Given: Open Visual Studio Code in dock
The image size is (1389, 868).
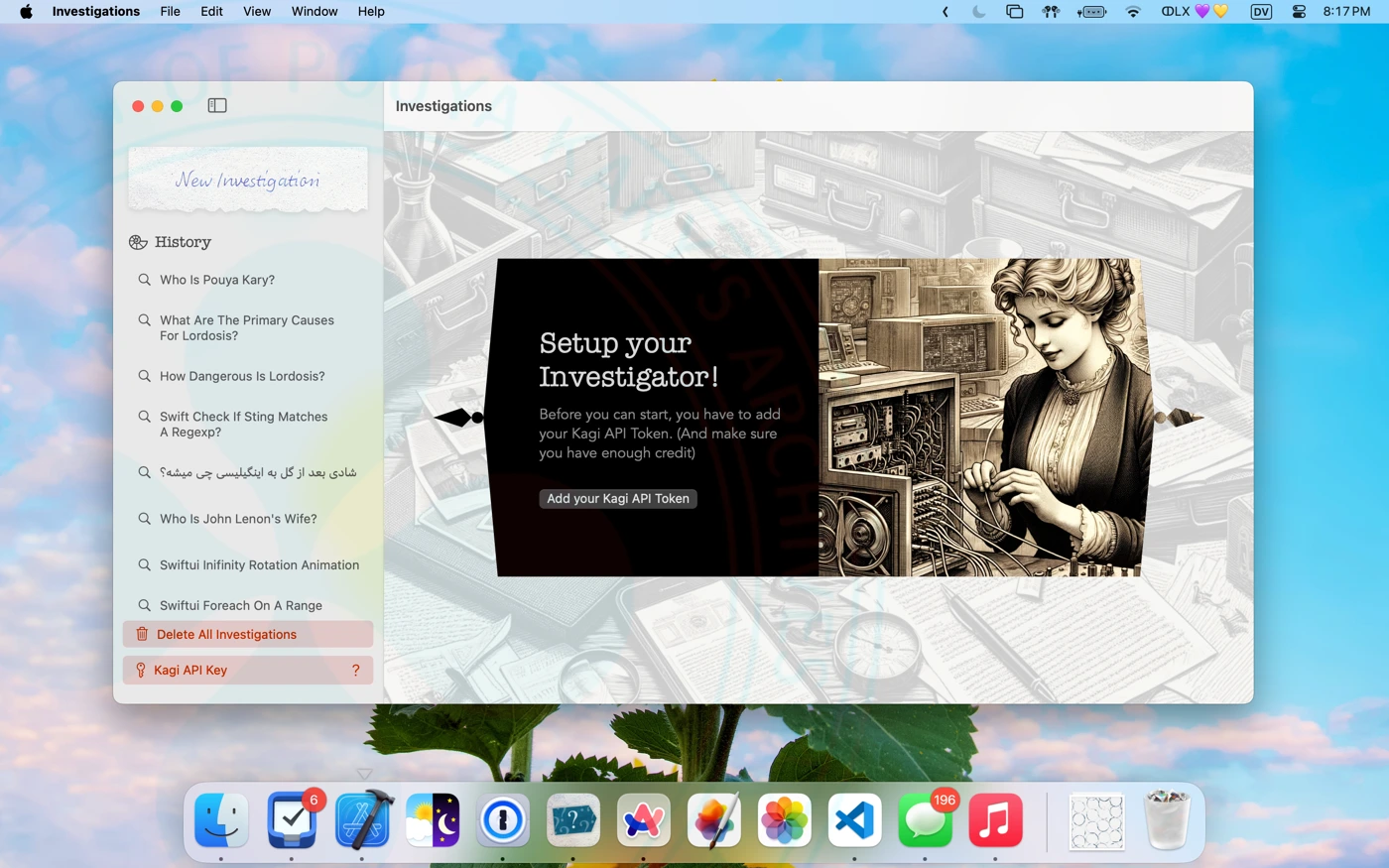Looking at the screenshot, I should click(854, 820).
